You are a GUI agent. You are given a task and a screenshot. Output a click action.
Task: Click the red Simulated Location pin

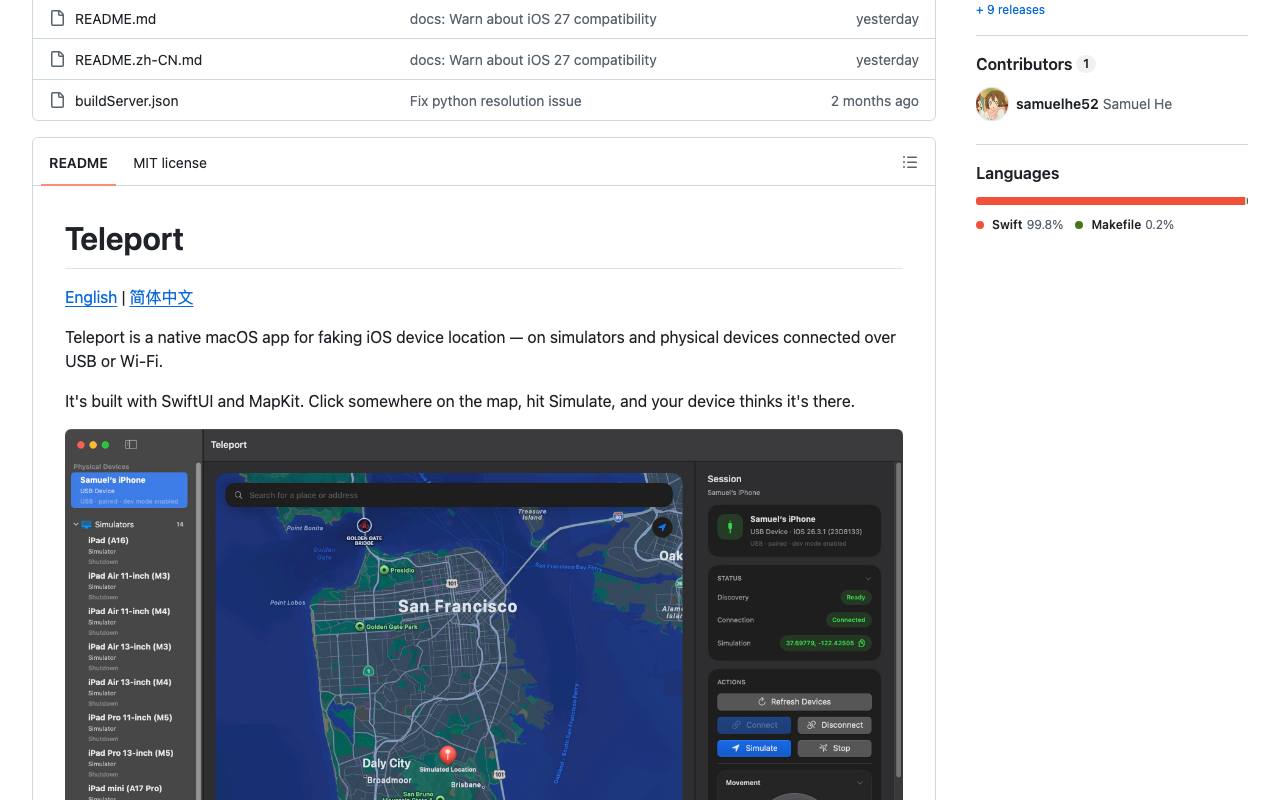coord(448,755)
